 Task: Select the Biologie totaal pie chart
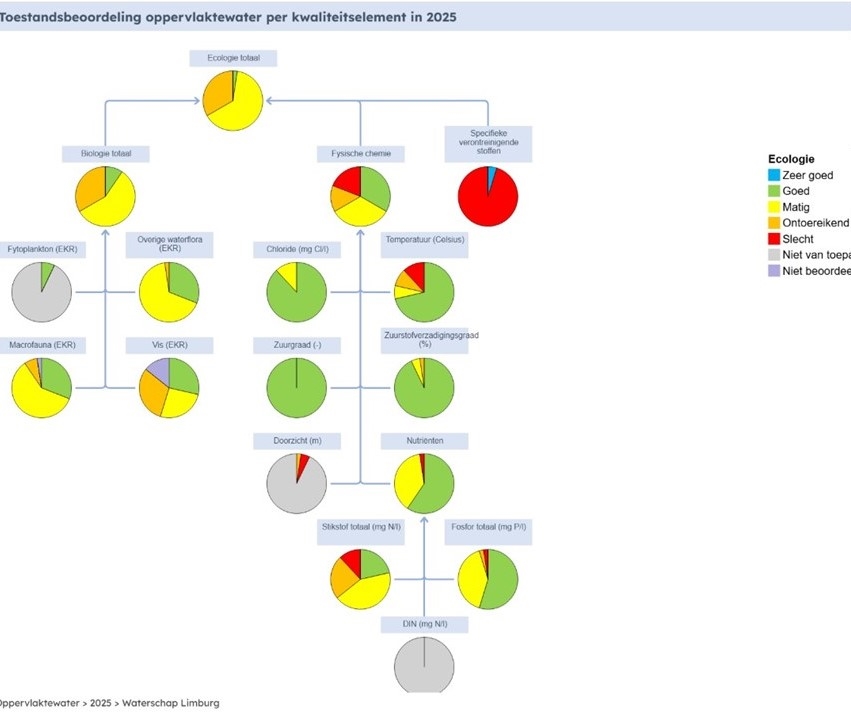coord(106,196)
